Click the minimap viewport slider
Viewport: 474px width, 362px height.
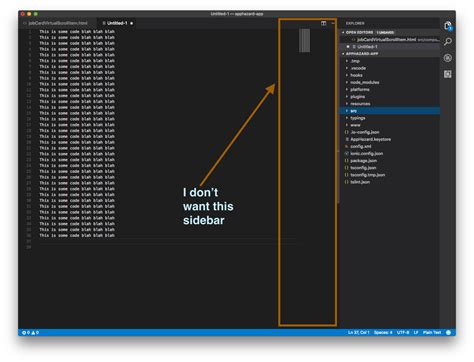pos(304,40)
